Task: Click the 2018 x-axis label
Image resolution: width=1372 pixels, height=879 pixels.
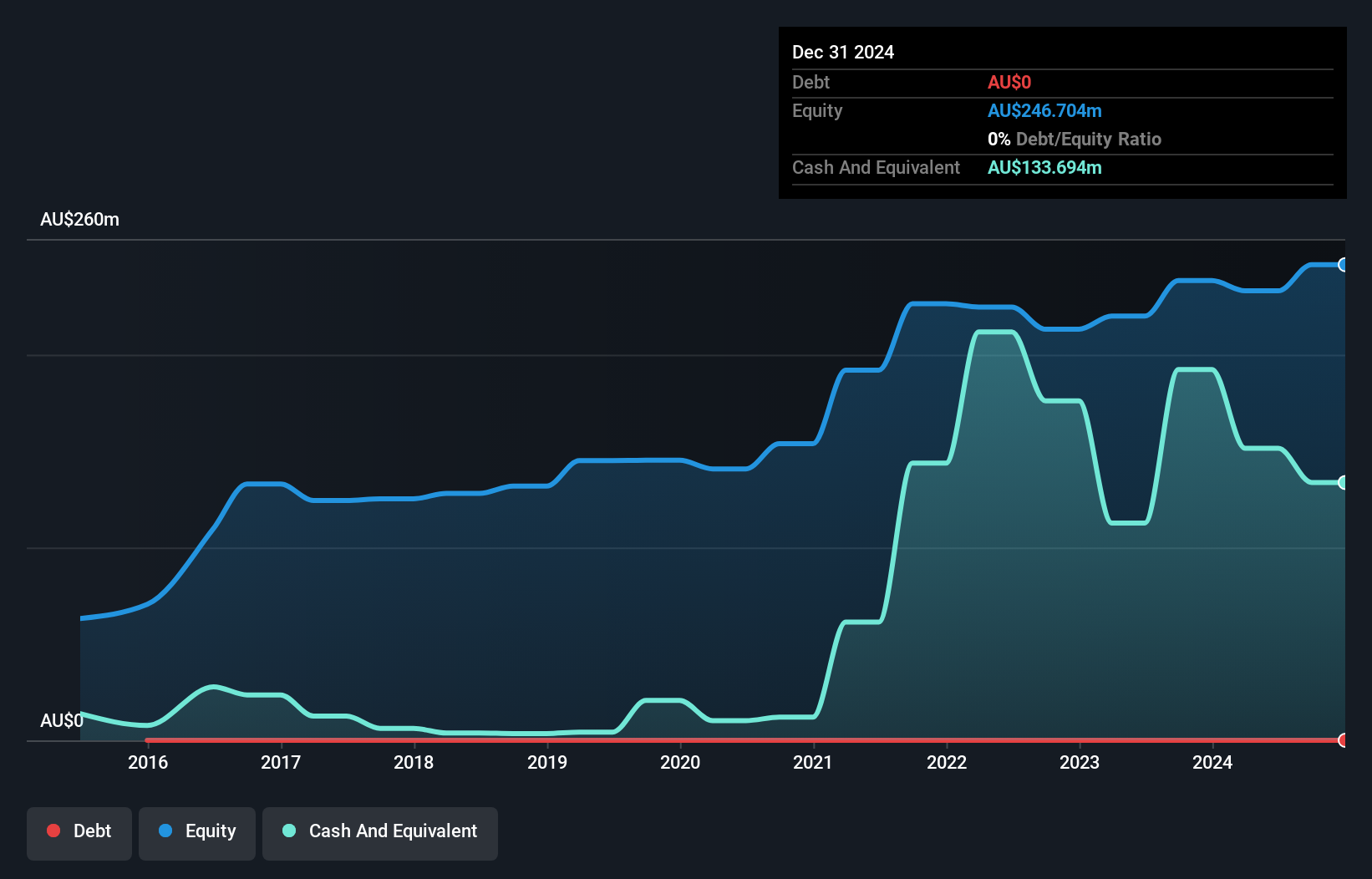Action: 414,762
